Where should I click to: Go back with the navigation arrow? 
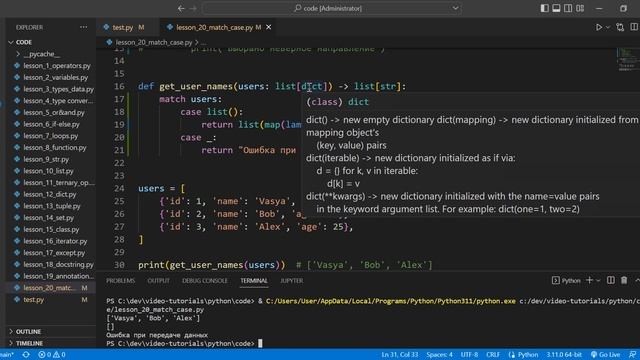(181, 8)
